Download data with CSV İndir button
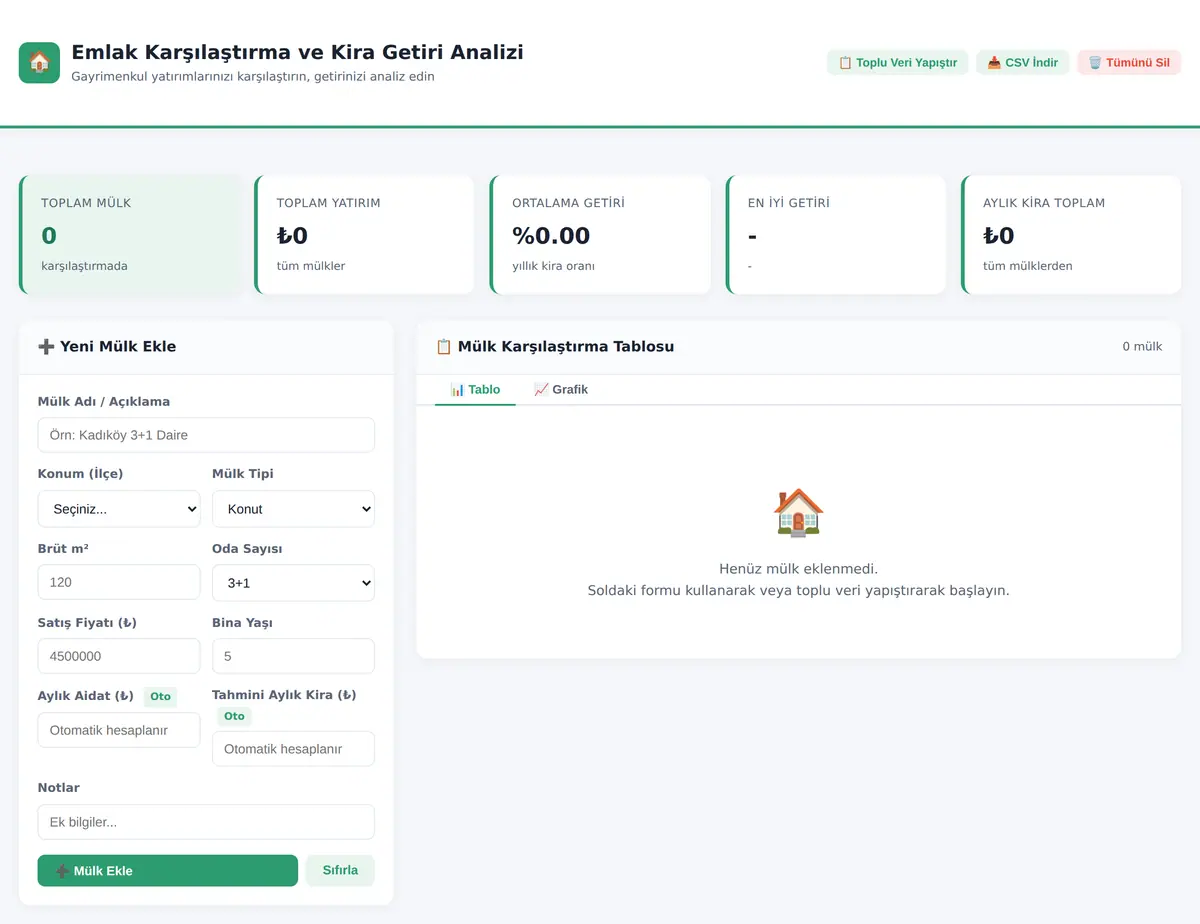Screen dimensions: 1200x924 (1023, 63)
